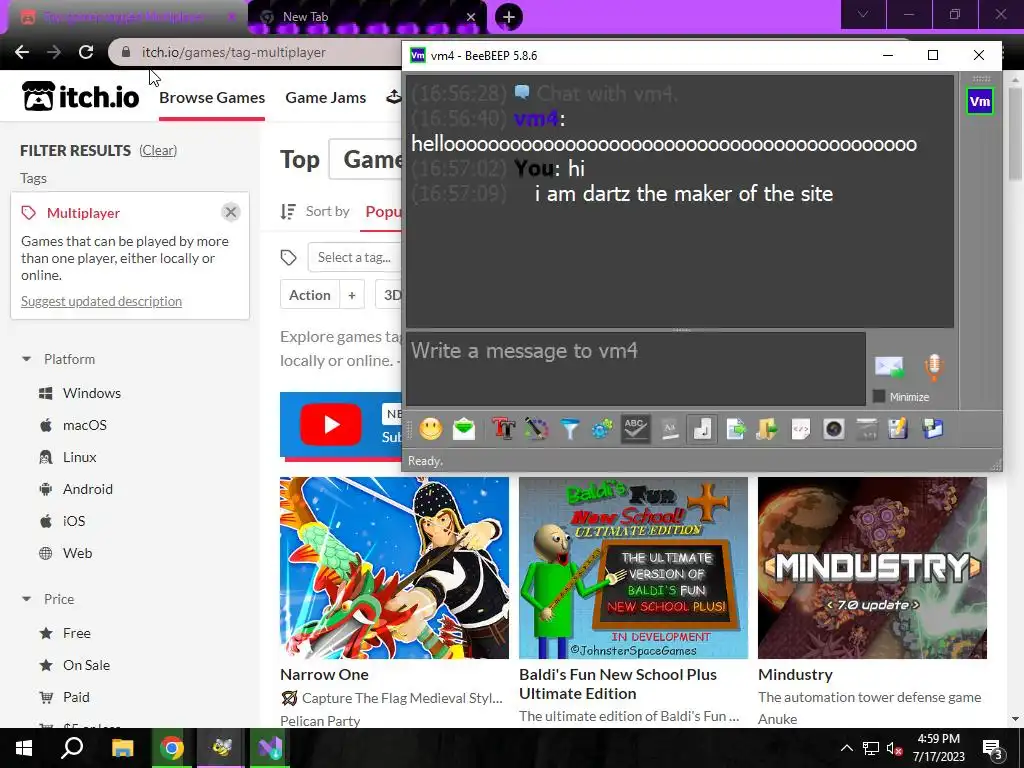Filter games by Windows platform
The image size is (1024, 768).
[92, 393]
